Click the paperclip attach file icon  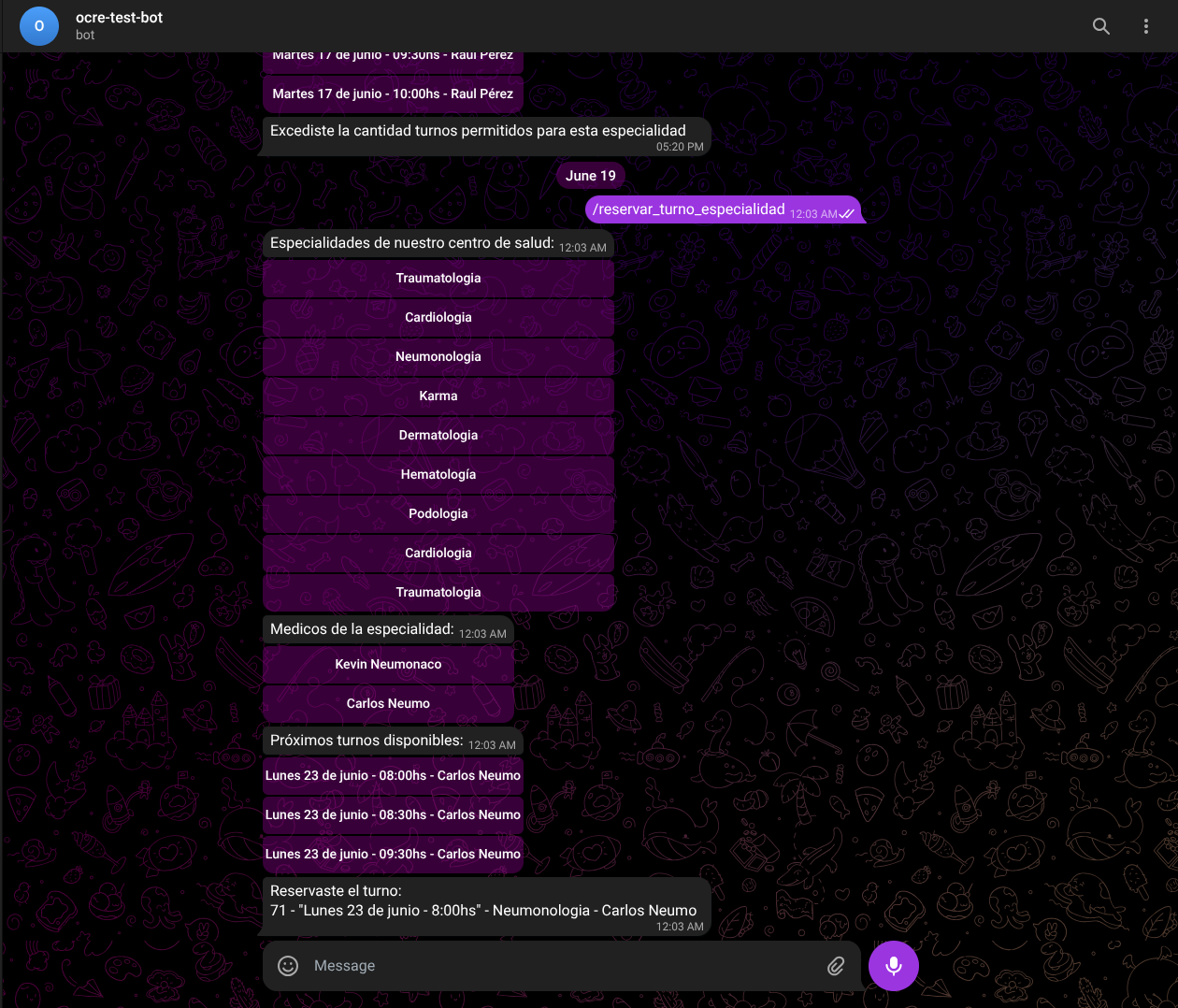point(836,966)
